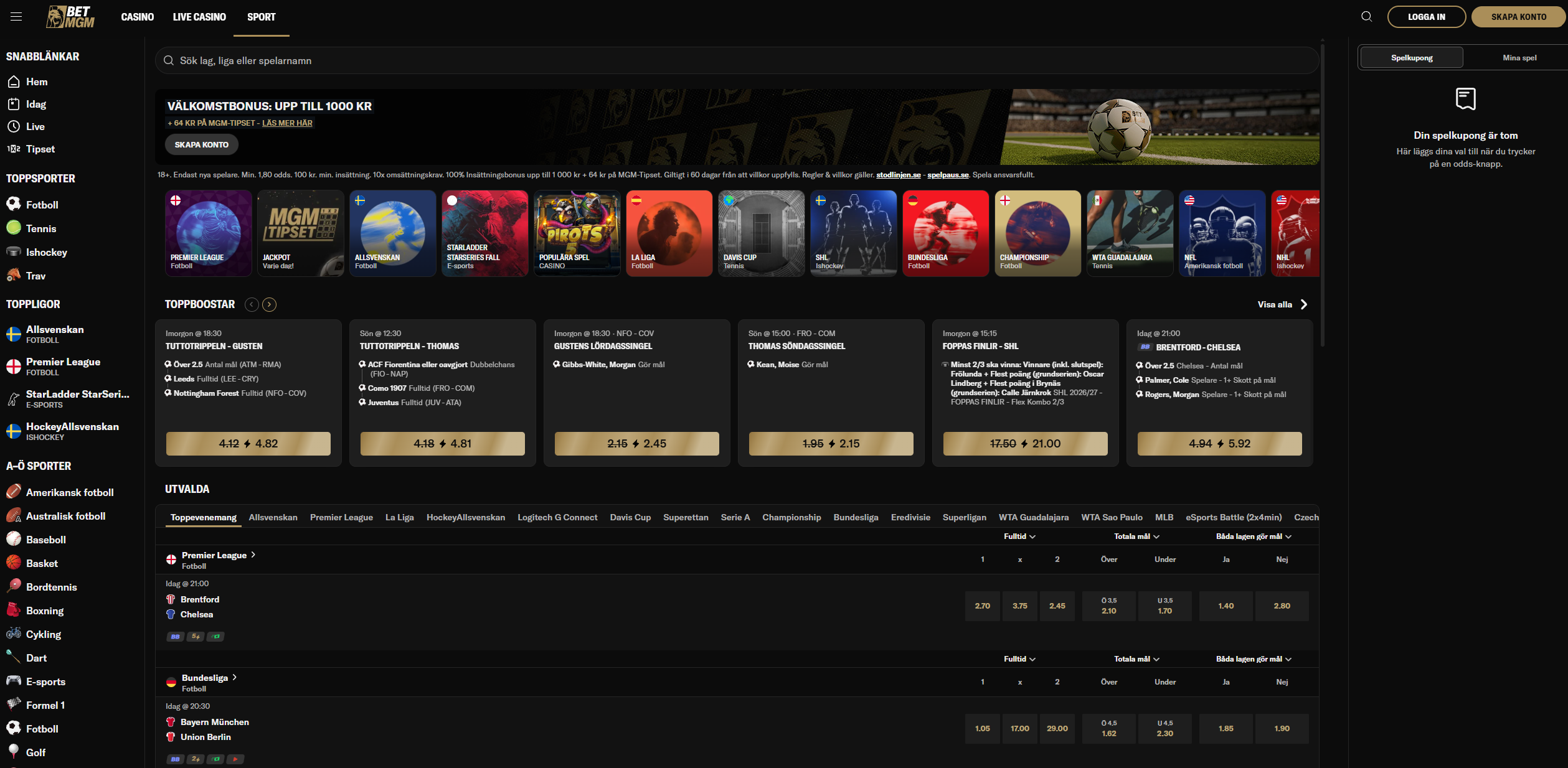Add Brentford-Chelsea boost 5.92

tap(1219, 444)
